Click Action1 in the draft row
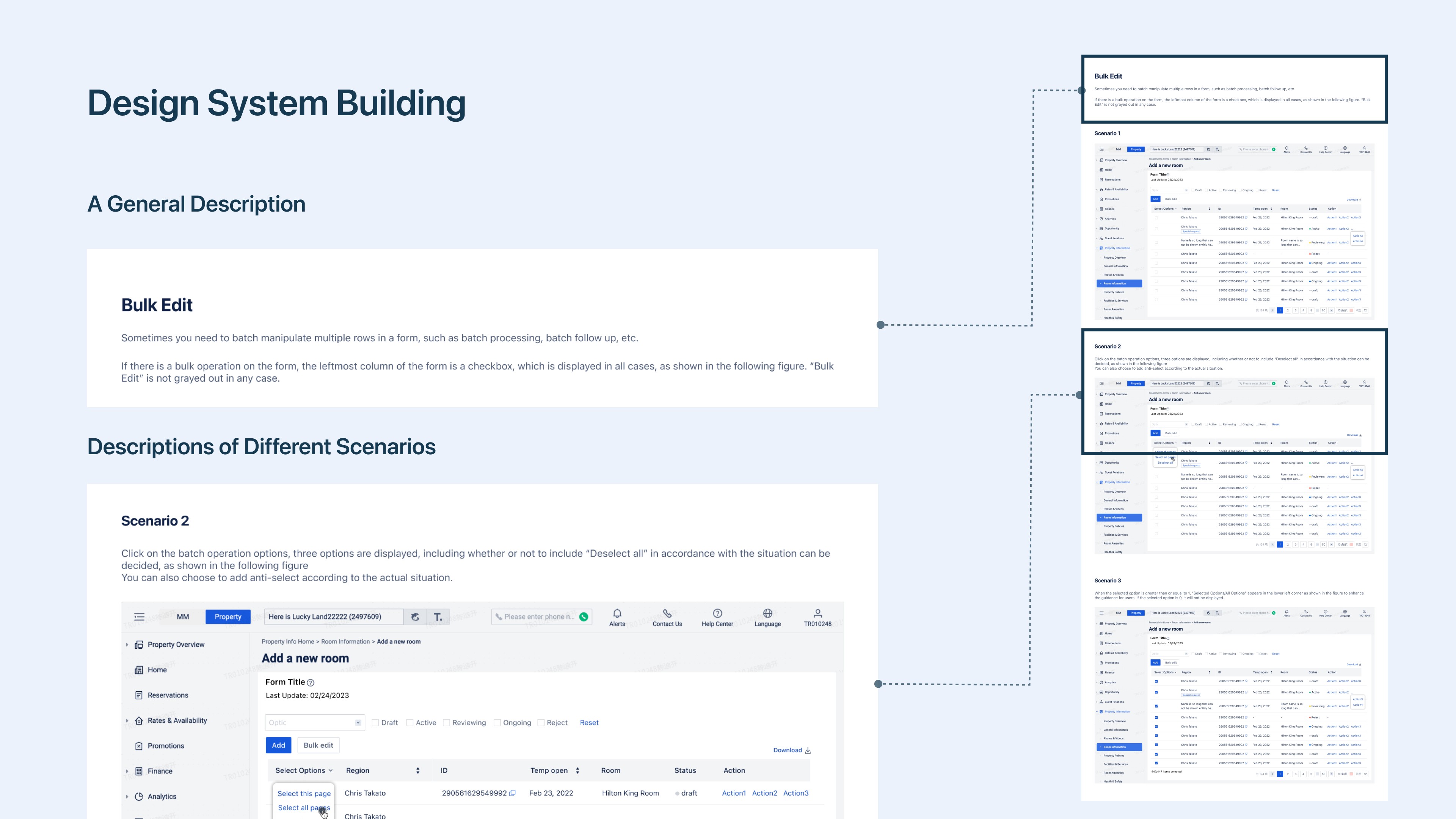The height and width of the screenshot is (819, 1456). click(734, 793)
